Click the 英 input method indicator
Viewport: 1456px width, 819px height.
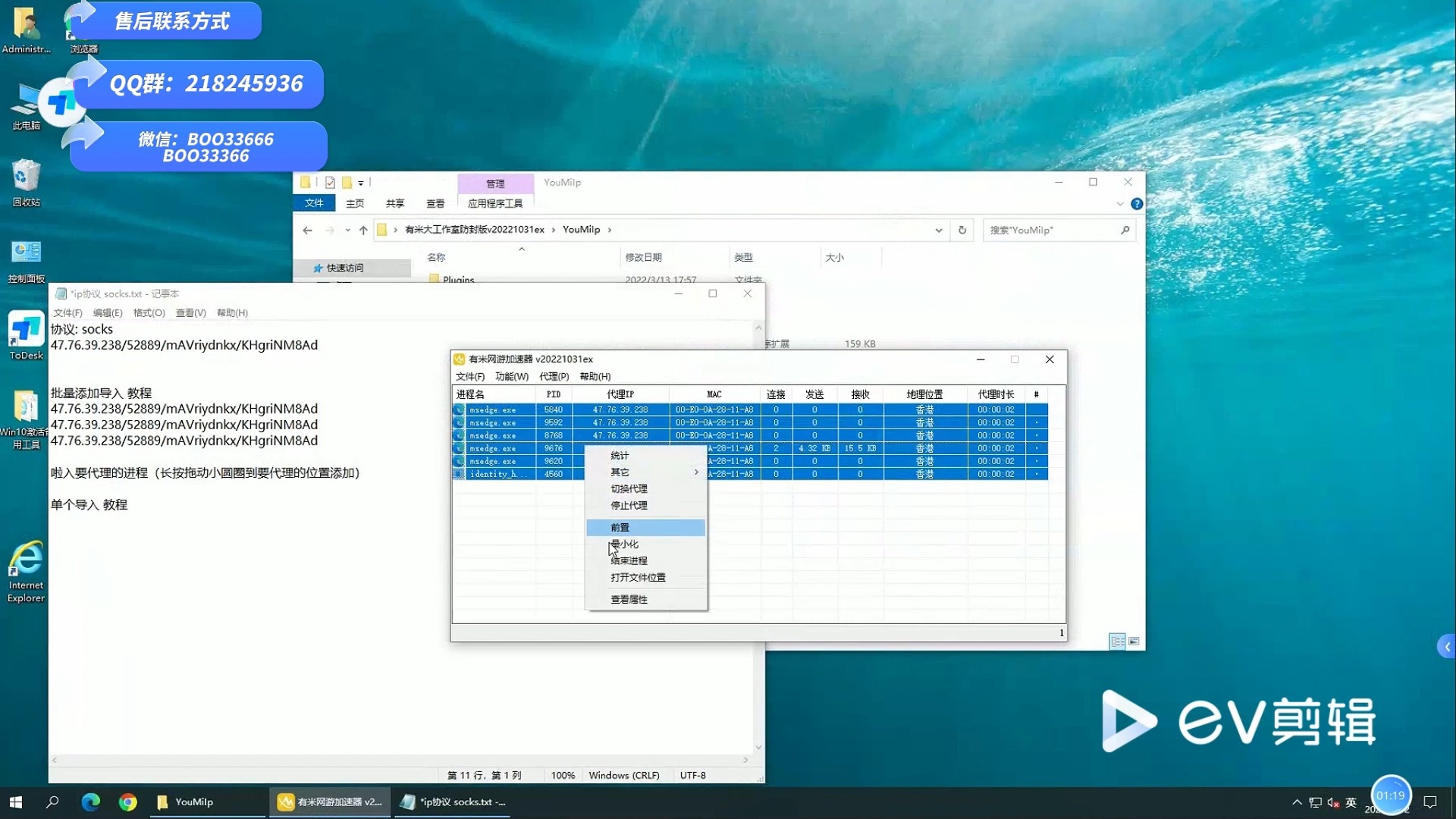[x=1351, y=802]
